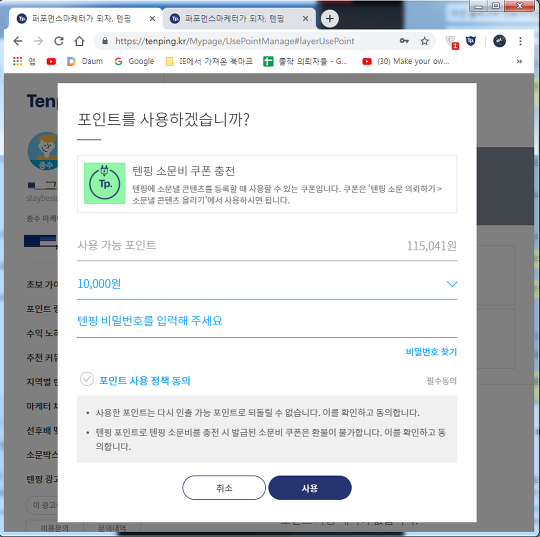Open the Google bookmark
Viewport: 540px width, 537px height.
click(134, 61)
